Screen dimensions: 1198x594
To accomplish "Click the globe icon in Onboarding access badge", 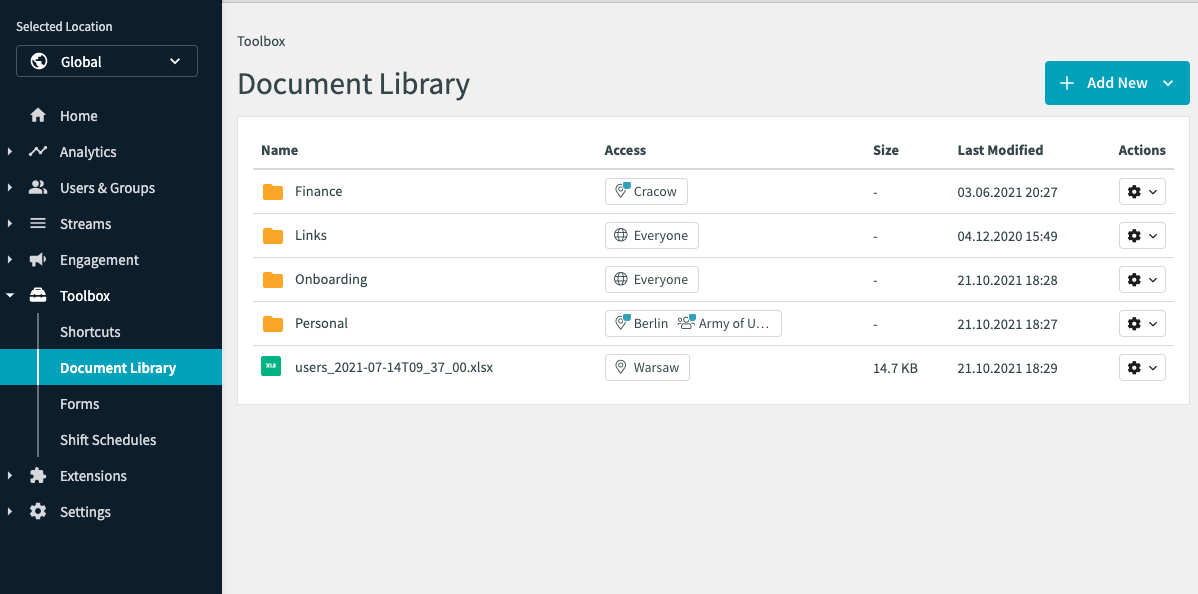I will (x=621, y=279).
